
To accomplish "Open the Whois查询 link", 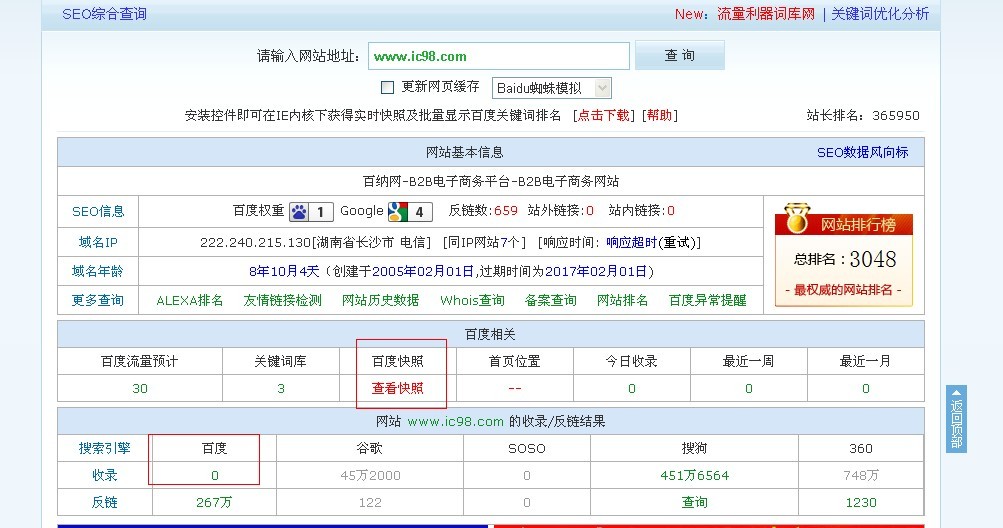I will pos(472,300).
